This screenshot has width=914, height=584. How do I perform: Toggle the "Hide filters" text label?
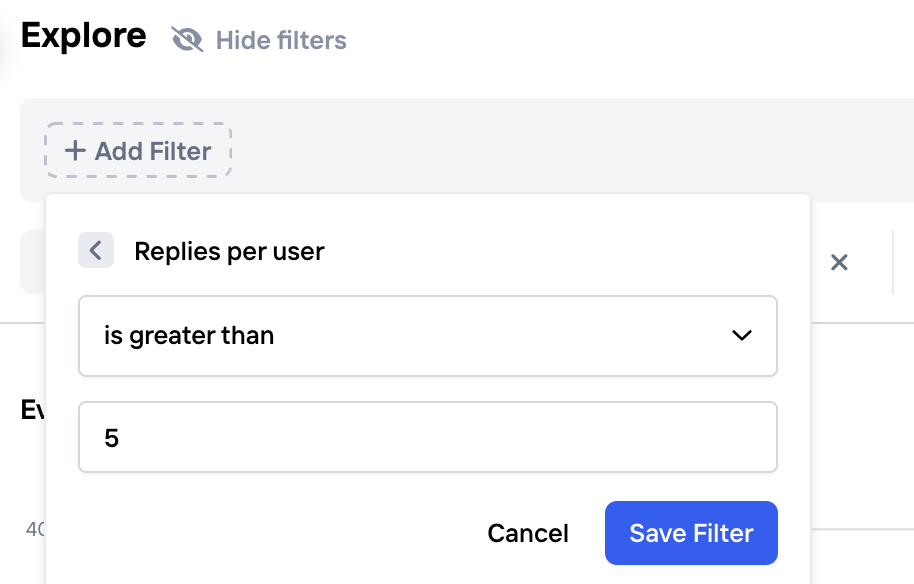click(x=281, y=41)
